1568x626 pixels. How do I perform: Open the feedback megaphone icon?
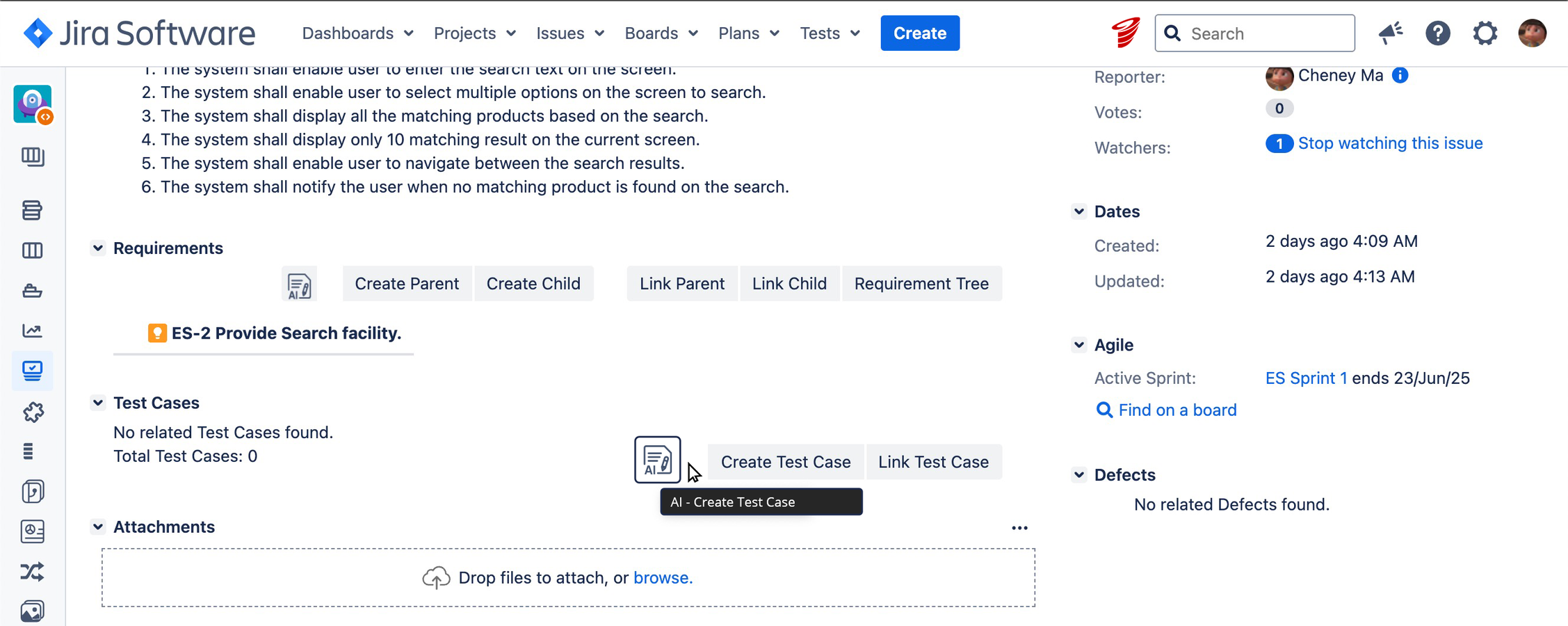click(x=1391, y=33)
